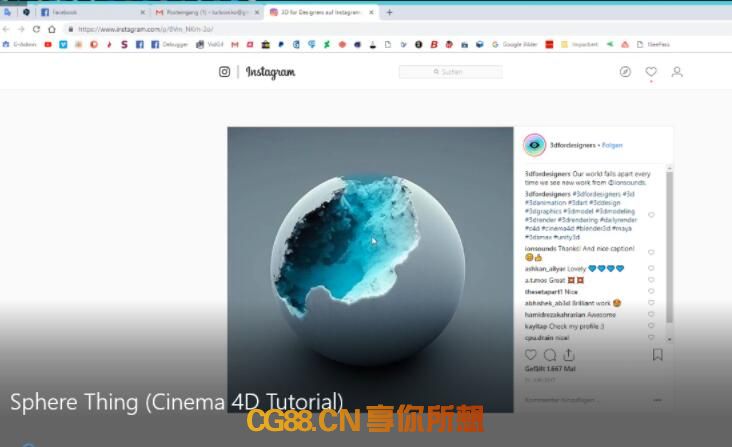
Task: Click the Suchen search field
Action: [450, 72]
